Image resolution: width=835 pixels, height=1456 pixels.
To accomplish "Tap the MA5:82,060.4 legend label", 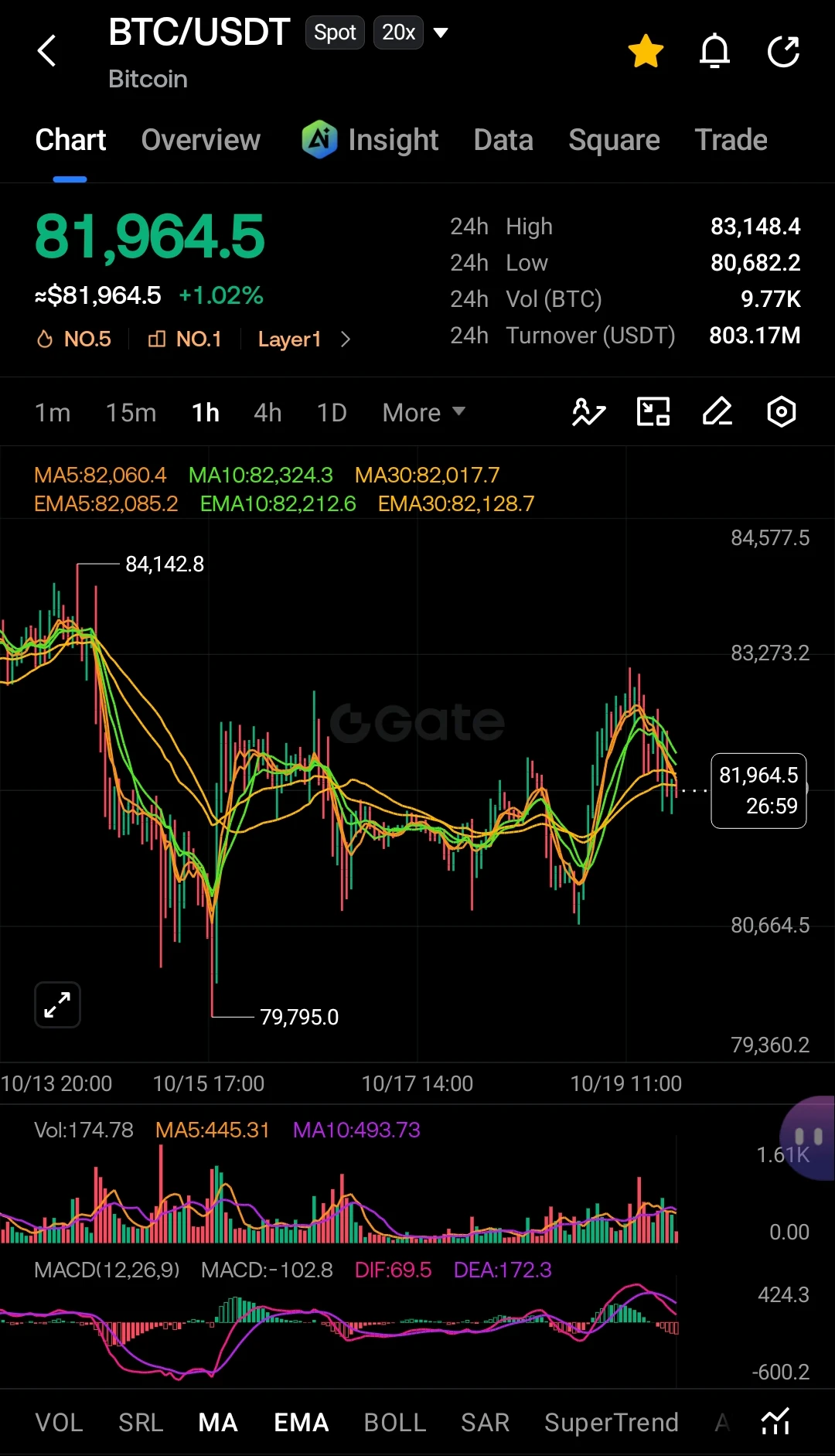I will click(101, 475).
